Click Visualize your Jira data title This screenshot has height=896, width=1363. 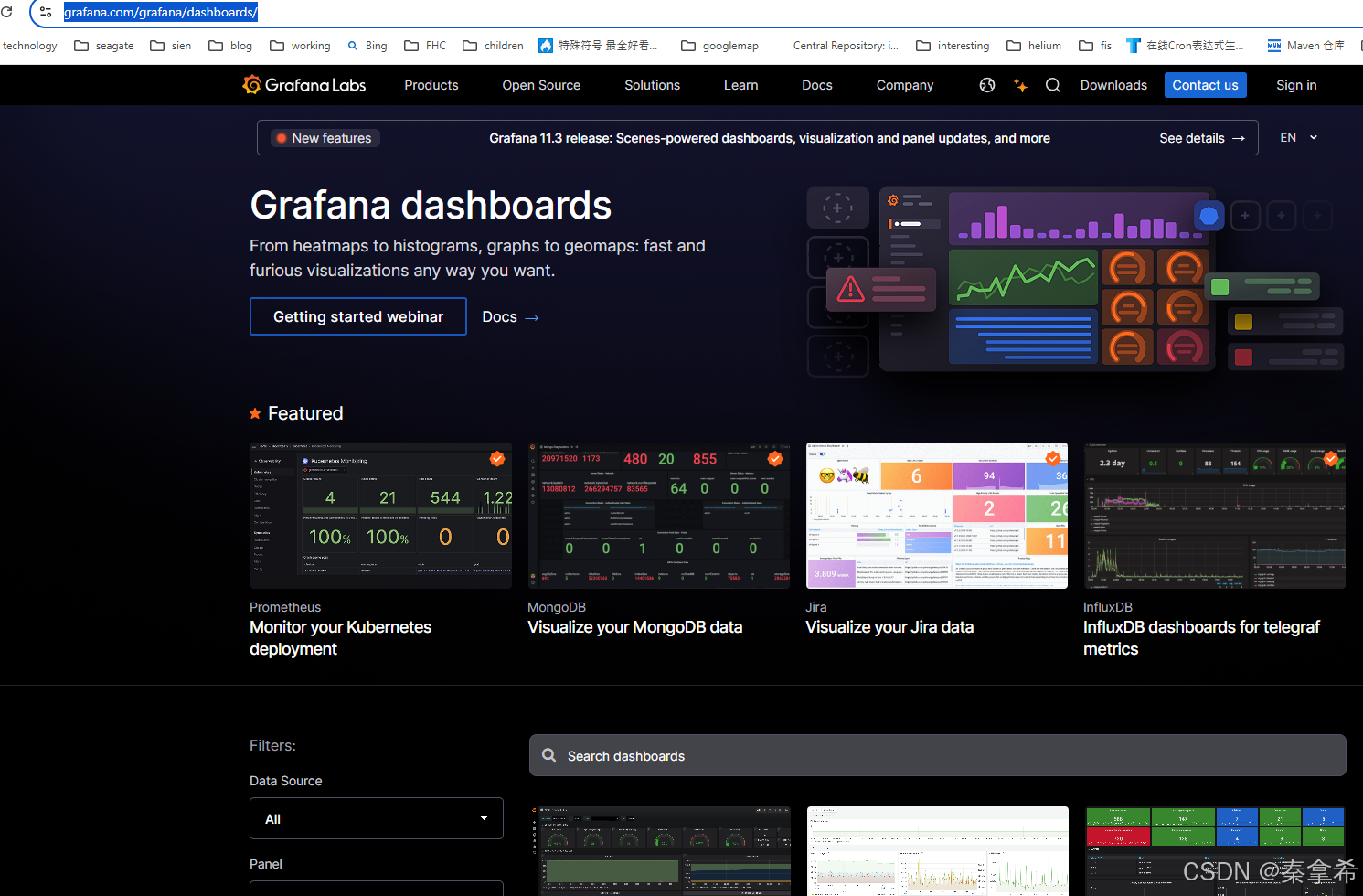(x=889, y=627)
